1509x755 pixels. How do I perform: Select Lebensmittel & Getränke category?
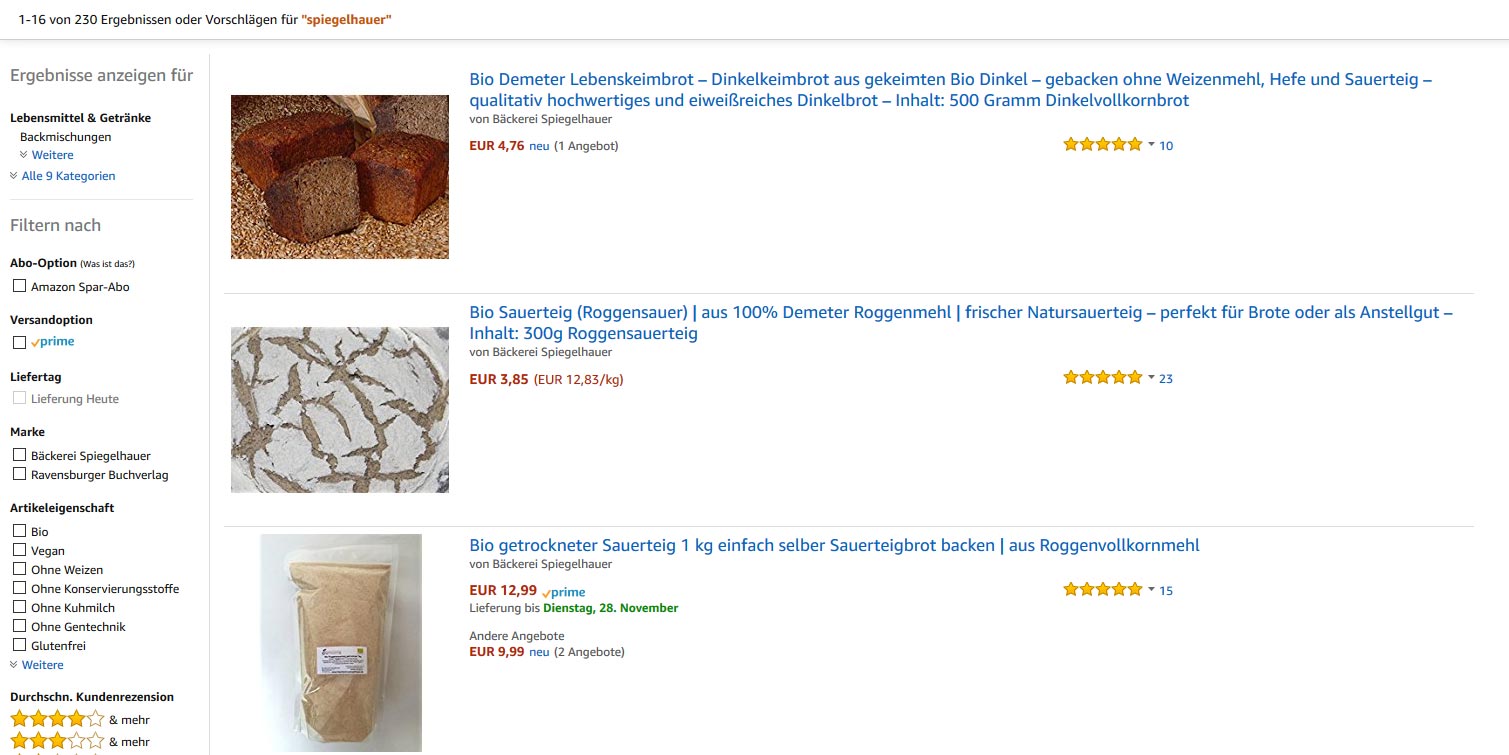coord(80,118)
